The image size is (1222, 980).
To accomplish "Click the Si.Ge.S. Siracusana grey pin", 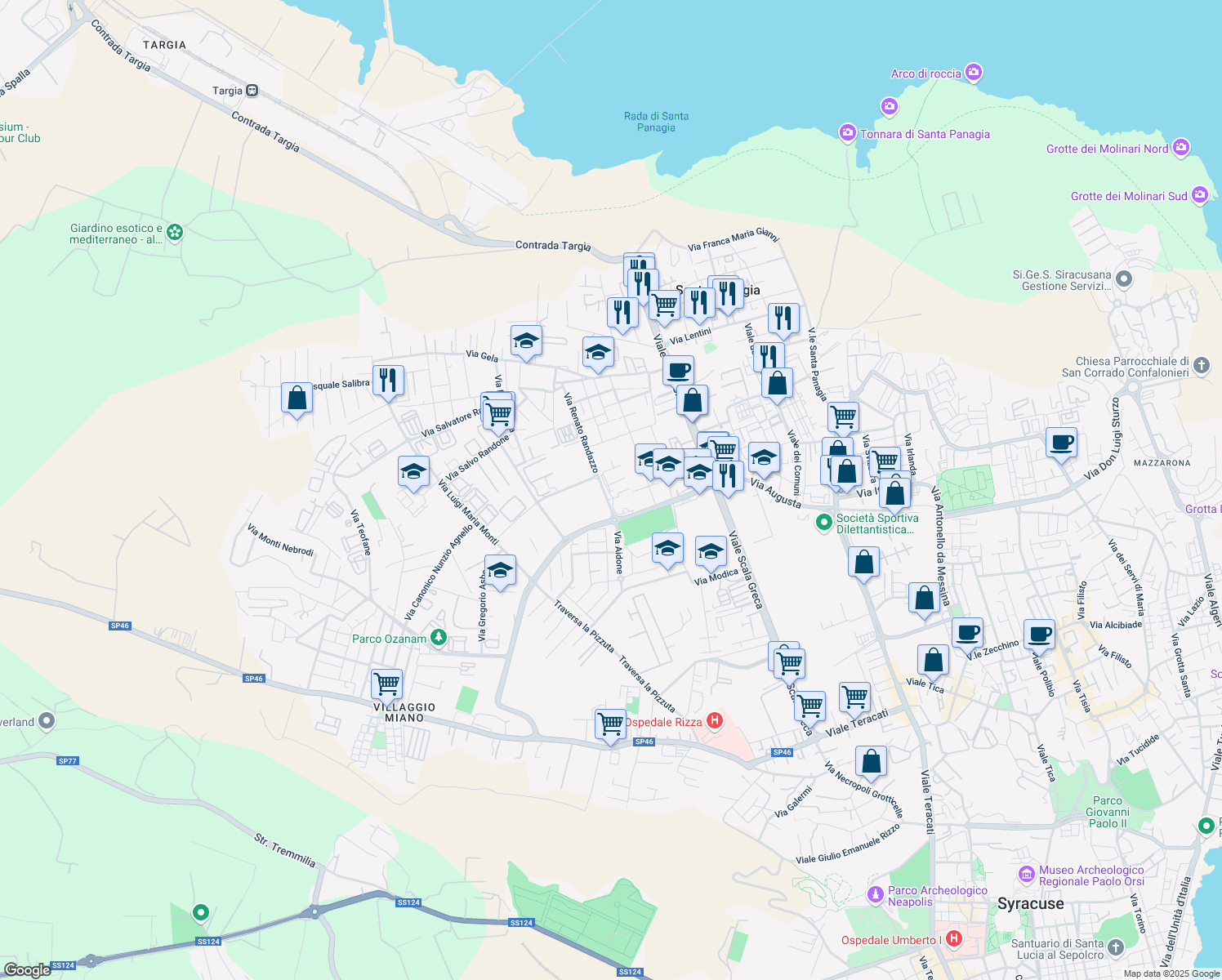I will (1124, 280).
